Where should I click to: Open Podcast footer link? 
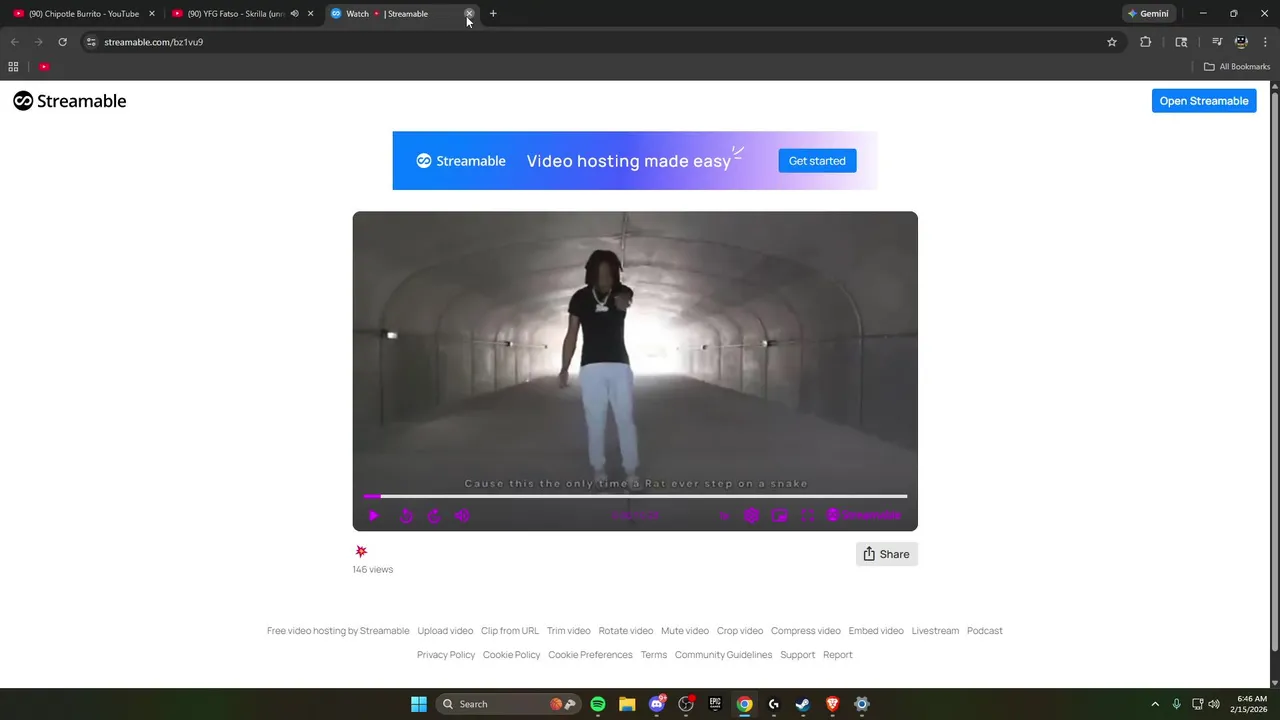(x=985, y=631)
